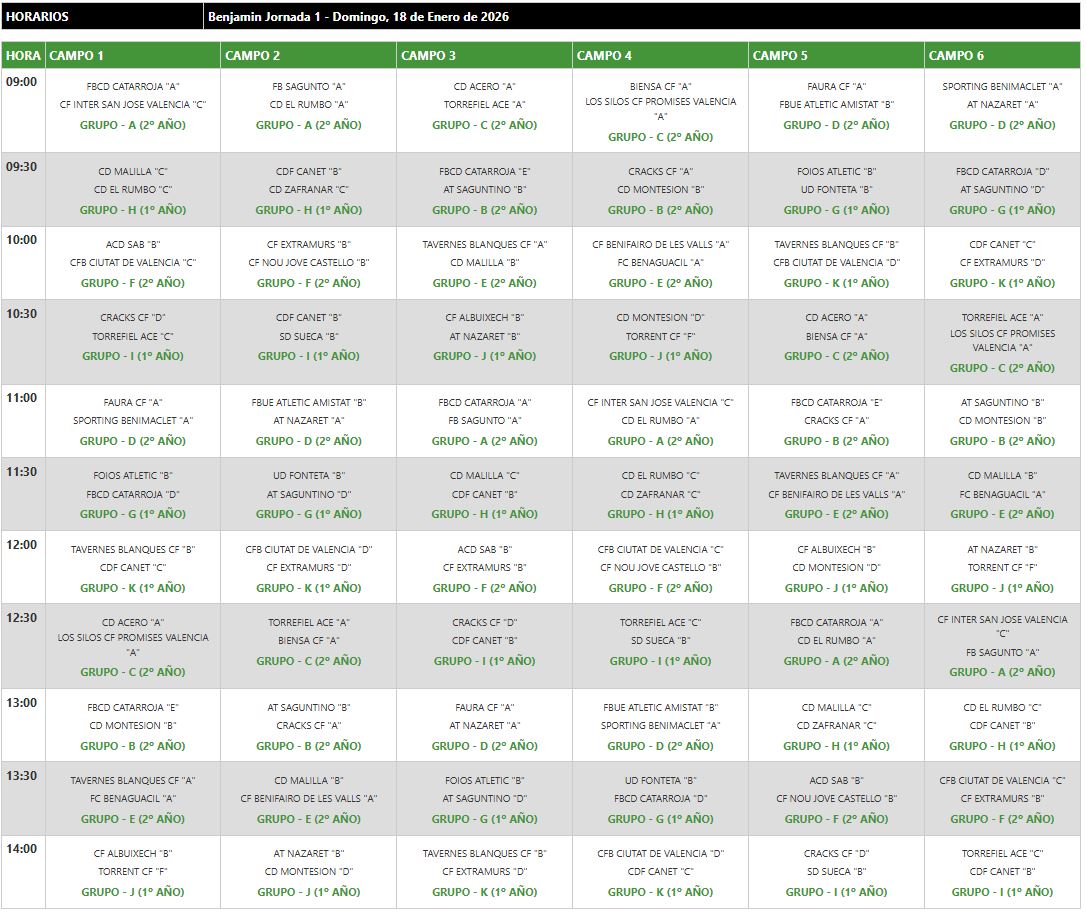This screenshot has width=1086, height=915.
Task: Click the HORARIOS title label
Action: coord(38,17)
